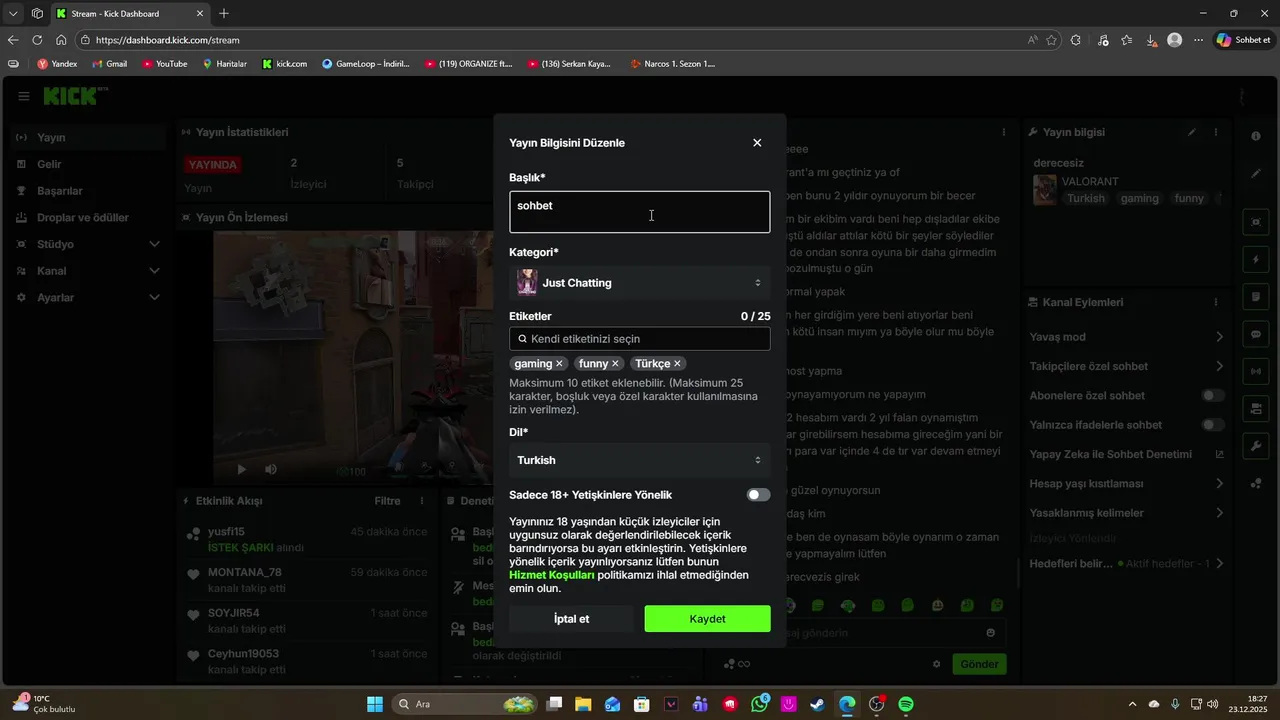Open chat settings gear beside Gönder

tap(937, 664)
